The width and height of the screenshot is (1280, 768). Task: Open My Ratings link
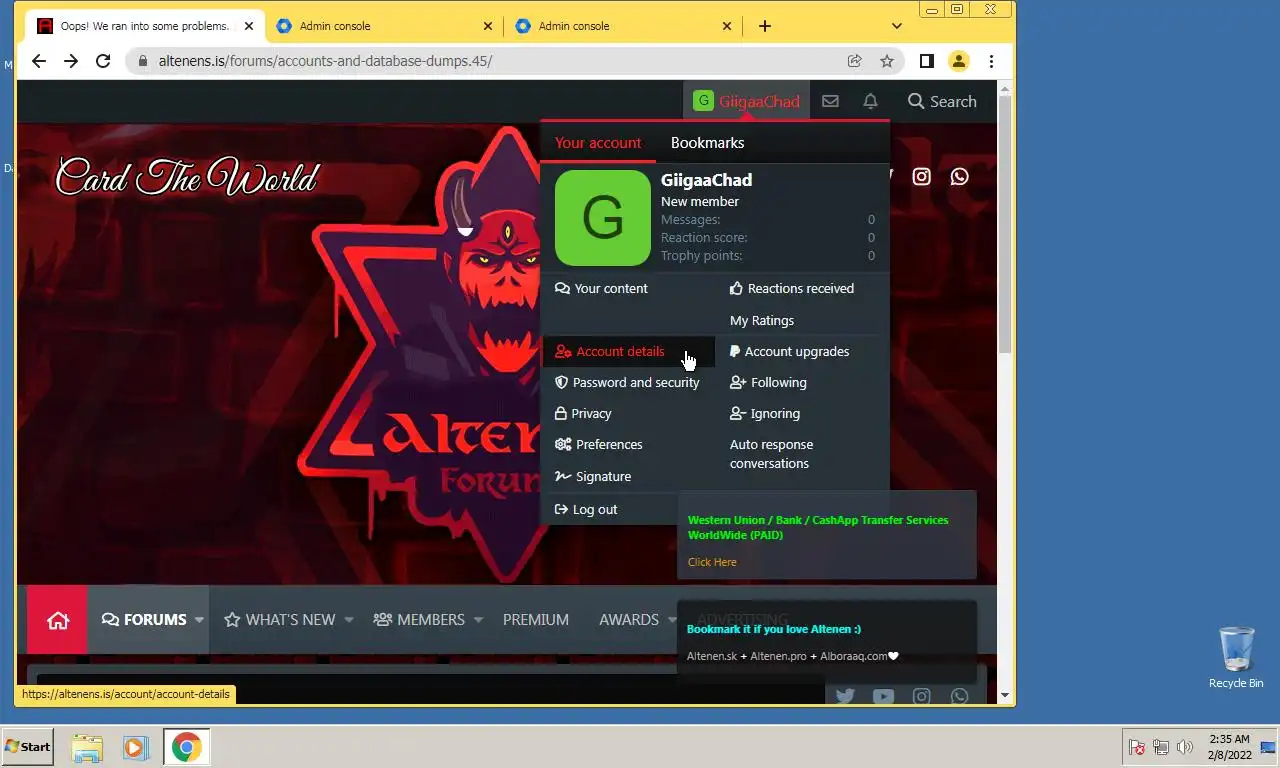762,320
